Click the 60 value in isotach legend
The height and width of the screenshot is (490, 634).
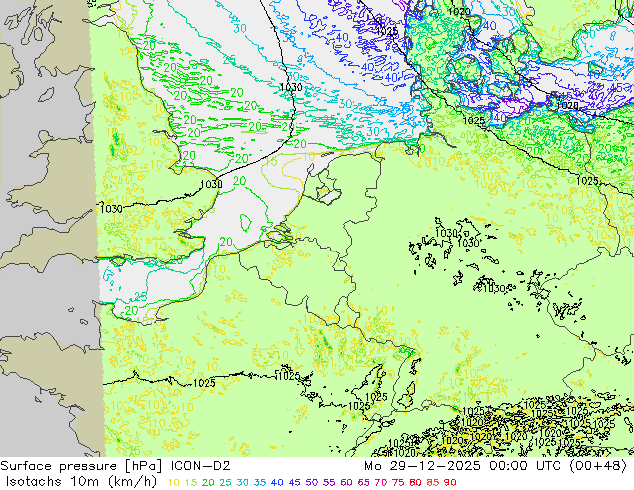coord(347,482)
